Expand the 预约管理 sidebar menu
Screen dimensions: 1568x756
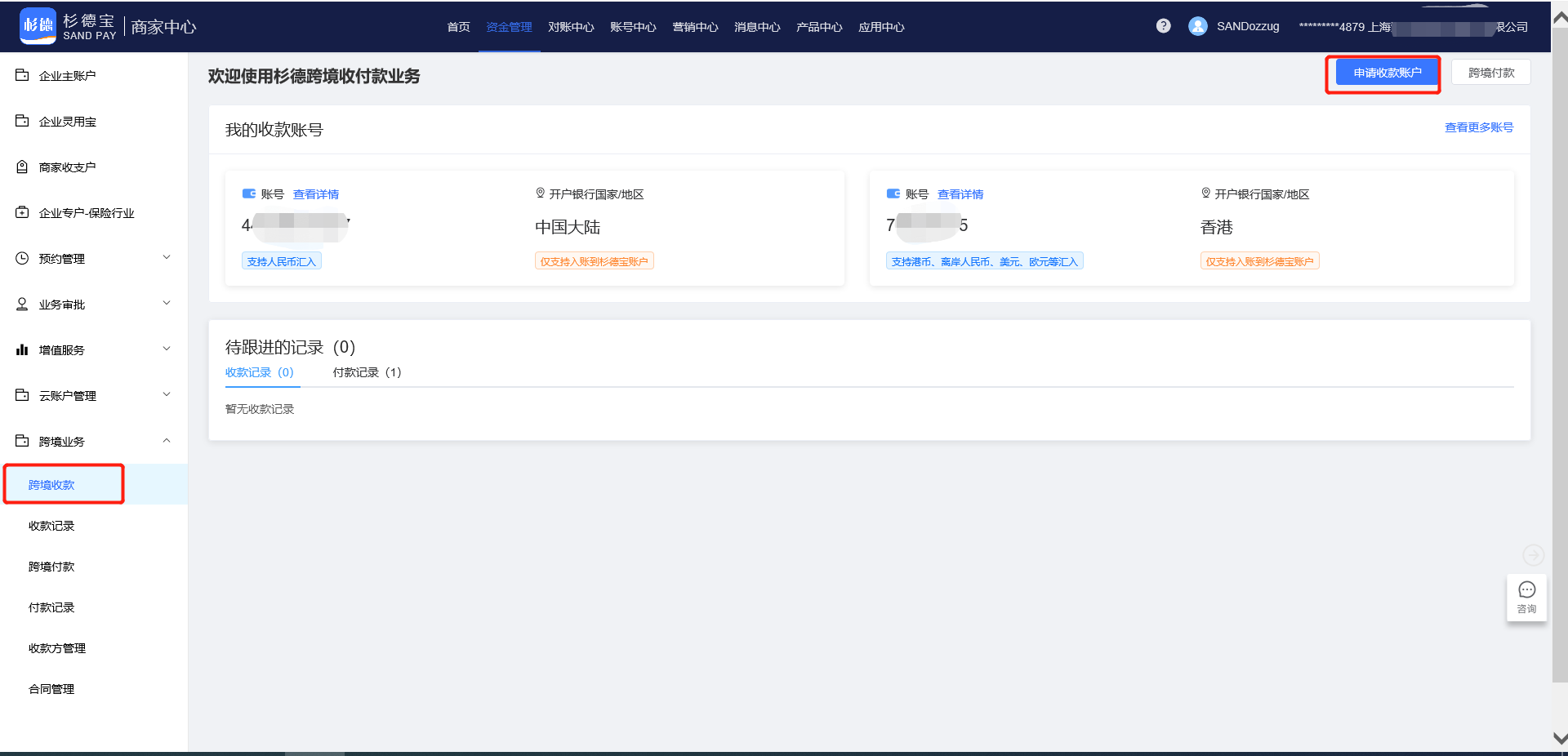coord(167,258)
